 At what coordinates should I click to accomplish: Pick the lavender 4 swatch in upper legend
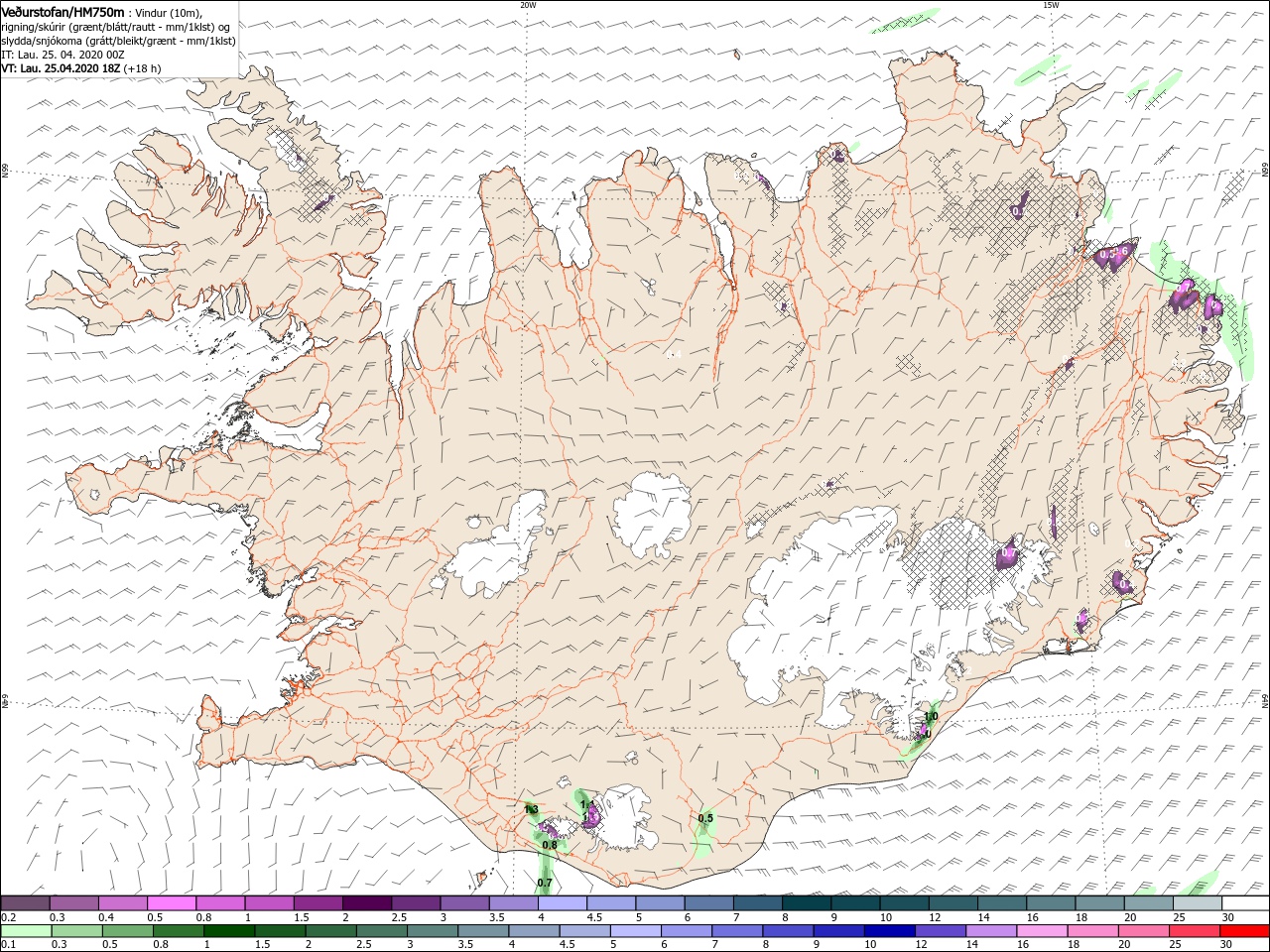click(x=562, y=903)
